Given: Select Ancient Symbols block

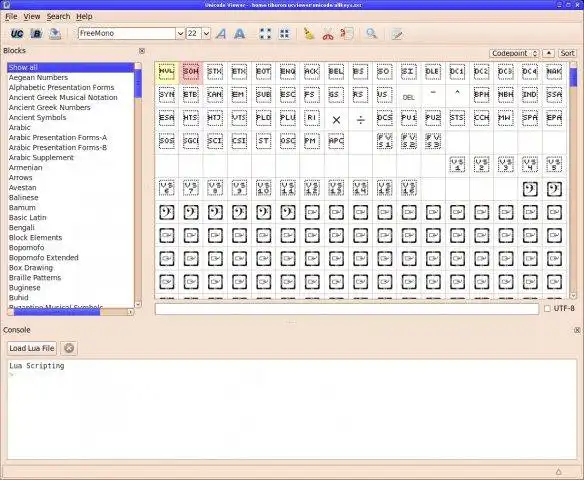Looking at the screenshot, I should (x=37, y=118).
